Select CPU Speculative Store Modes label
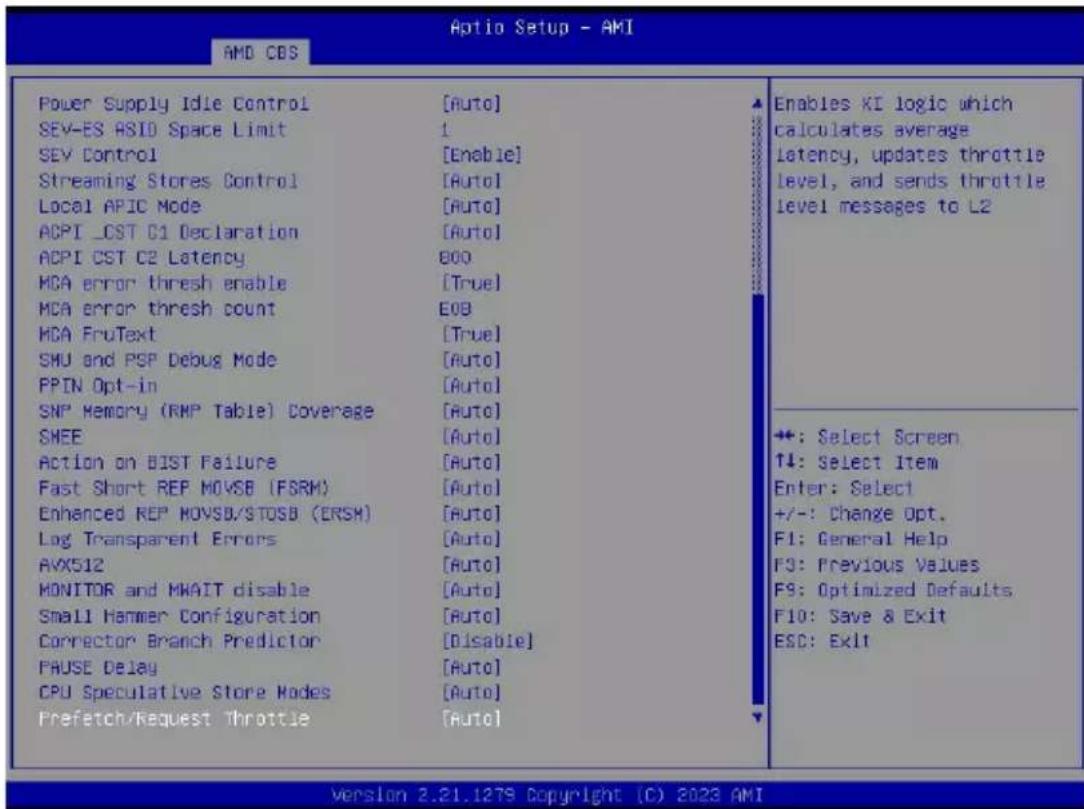 (184, 692)
